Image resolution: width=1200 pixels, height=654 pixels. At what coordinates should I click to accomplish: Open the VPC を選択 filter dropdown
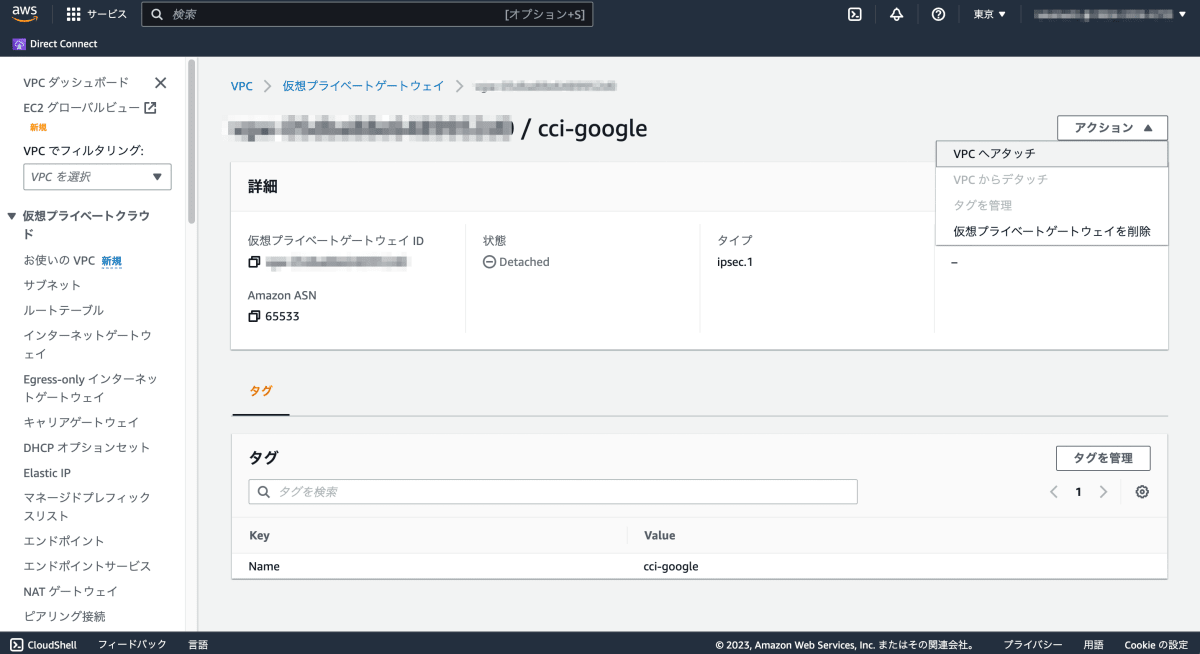[x=97, y=177]
